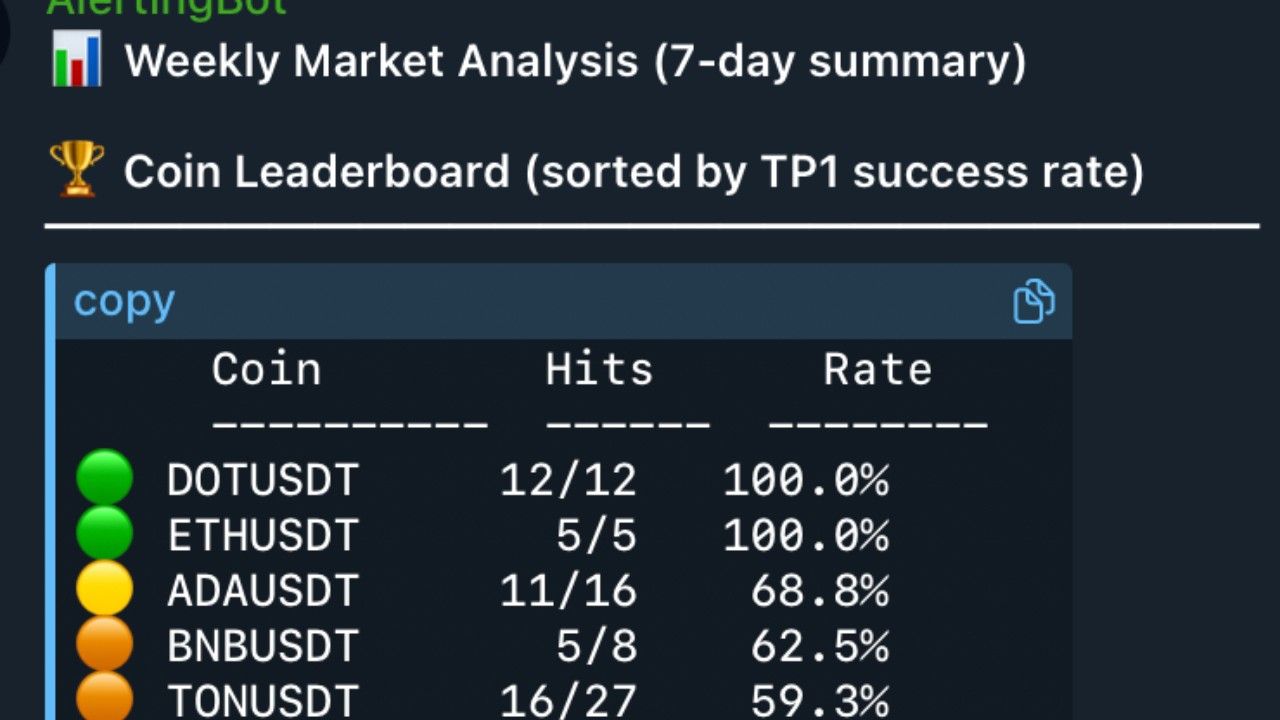Click the green circle beside DOTUSDT
The image size is (1280, 720).
[105, 477]
